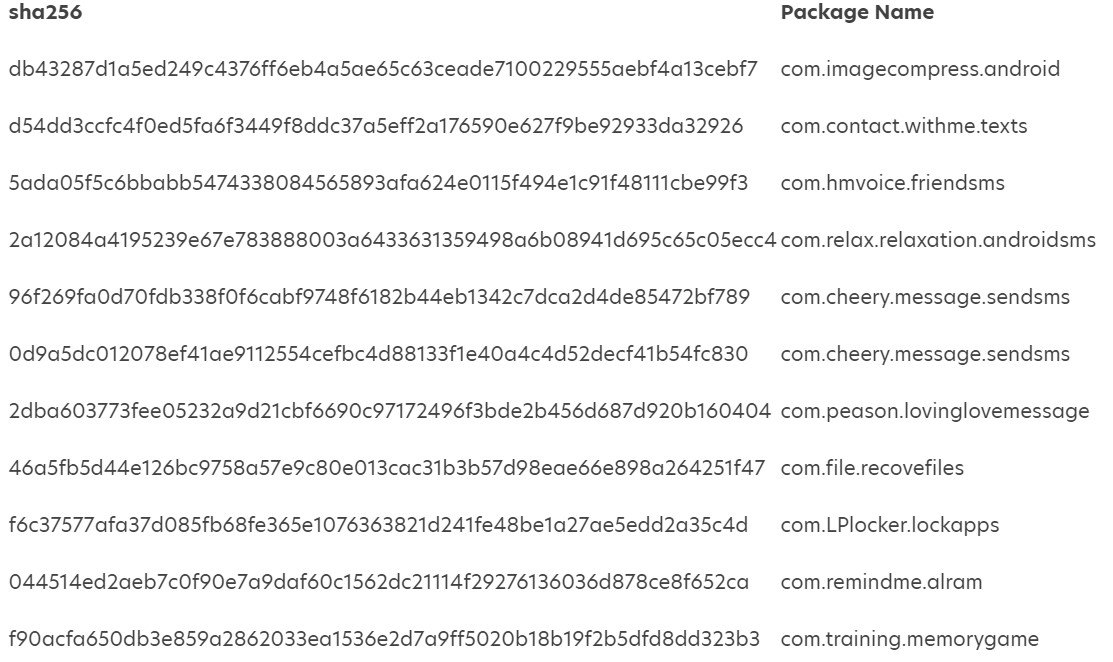
Task: Select the hash starting with d54dd3cc
Action: [x=376, y=127]
